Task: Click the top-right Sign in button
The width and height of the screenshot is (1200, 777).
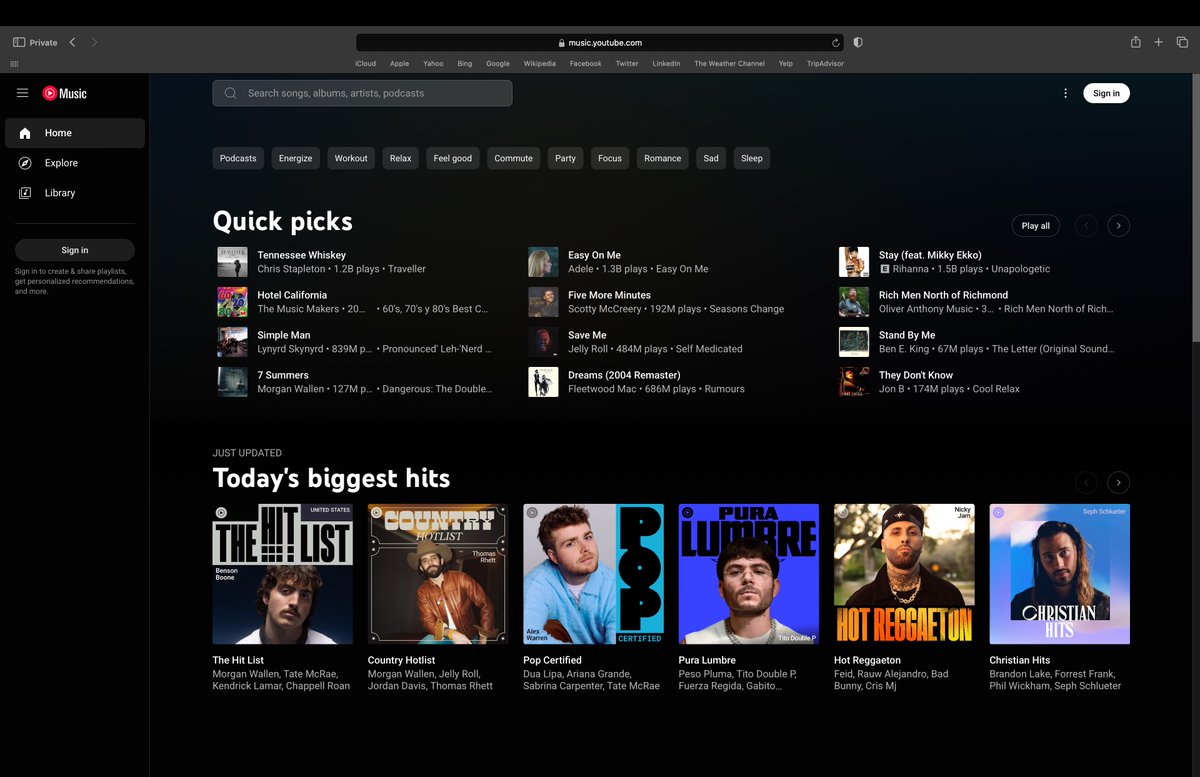Action: click(1106, 93)
